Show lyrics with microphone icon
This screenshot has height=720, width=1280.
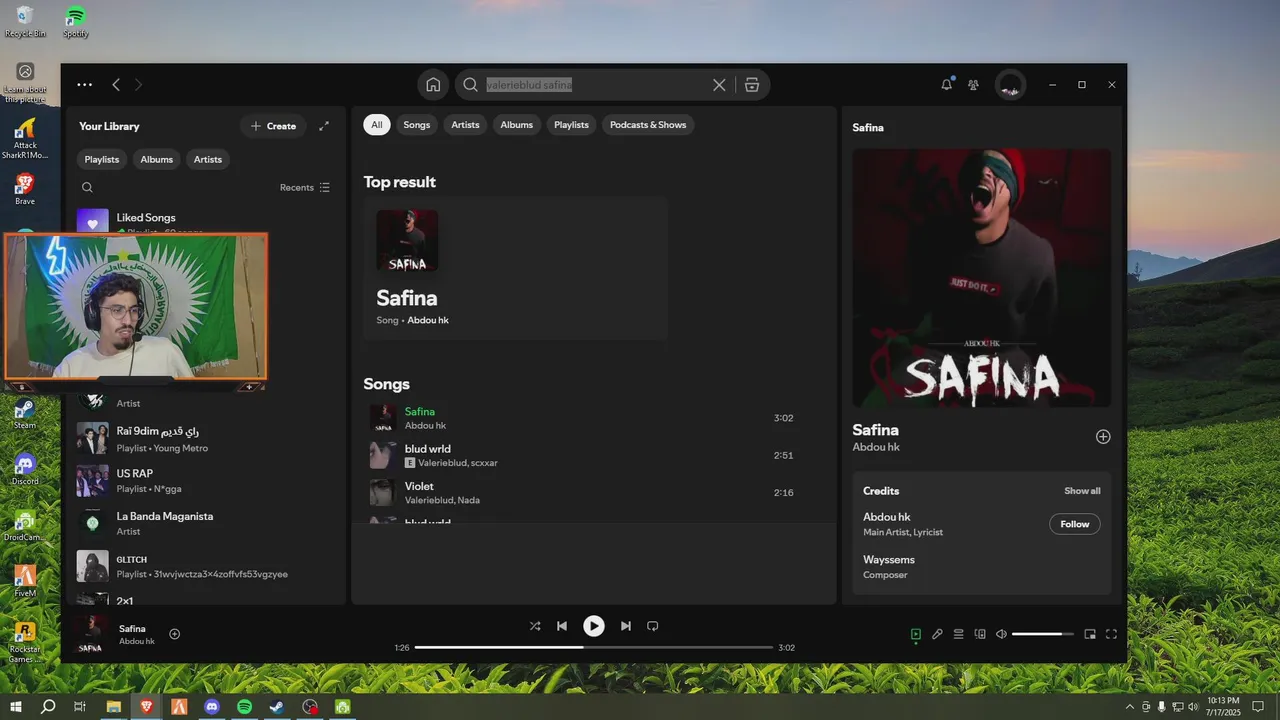click(937, 634)
